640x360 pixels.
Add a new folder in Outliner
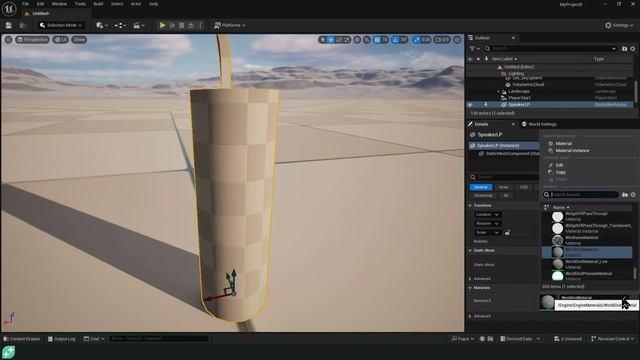(x=624, y=49)
